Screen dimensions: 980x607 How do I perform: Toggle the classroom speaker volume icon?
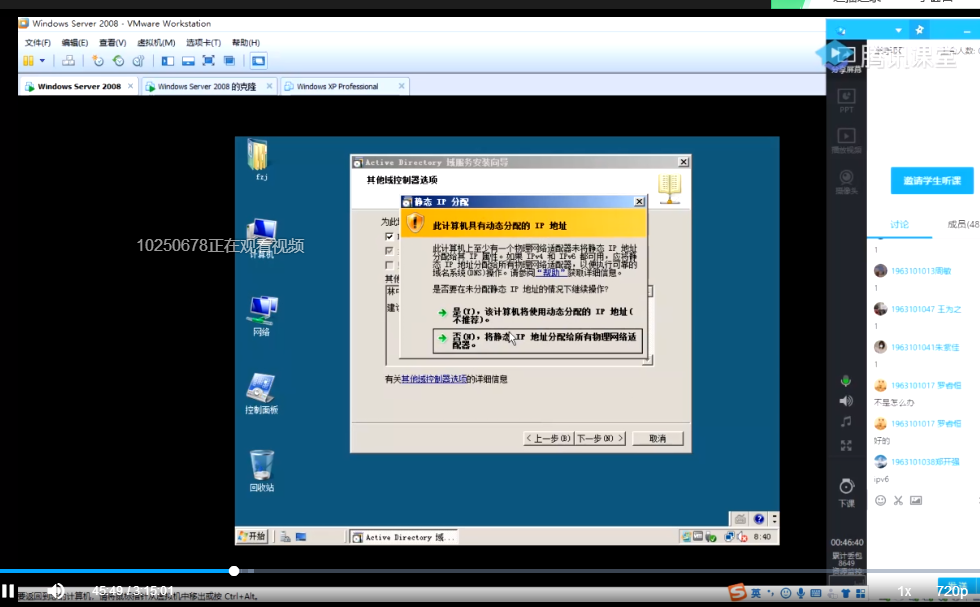coord(846,401)
